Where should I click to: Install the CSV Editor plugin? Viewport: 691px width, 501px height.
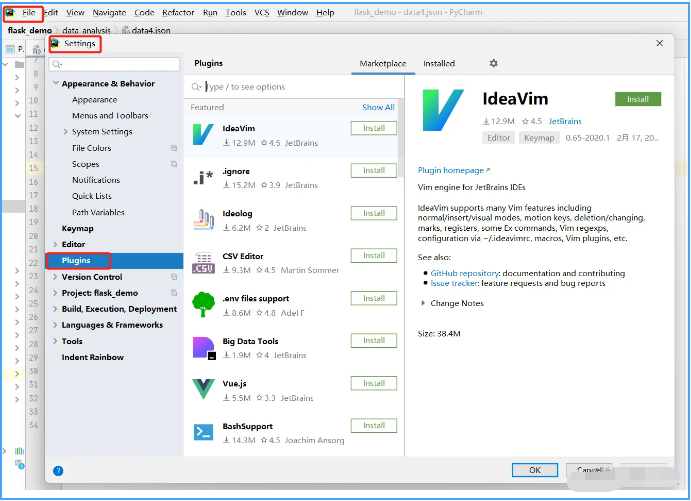[374, 256]
